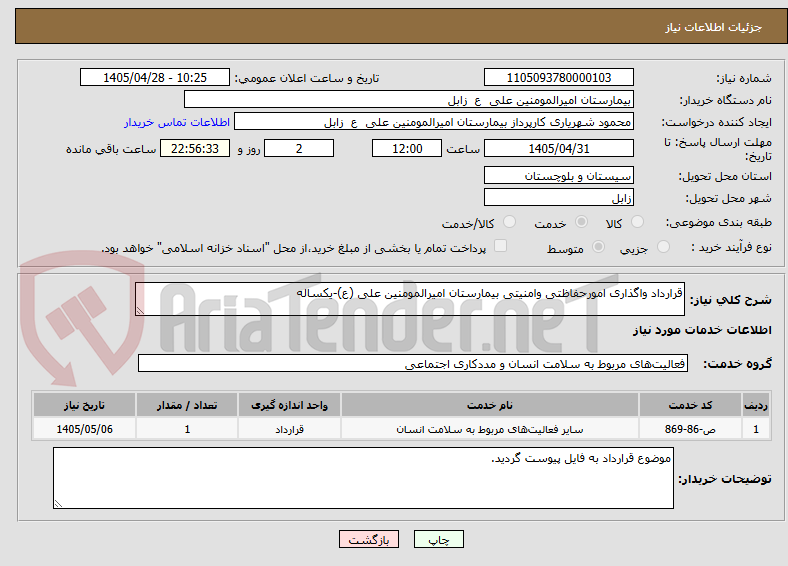The width and height of the screenshot is (788, 566).
Task: Select the خدمت radio button
Action: (x=581, y=222)
